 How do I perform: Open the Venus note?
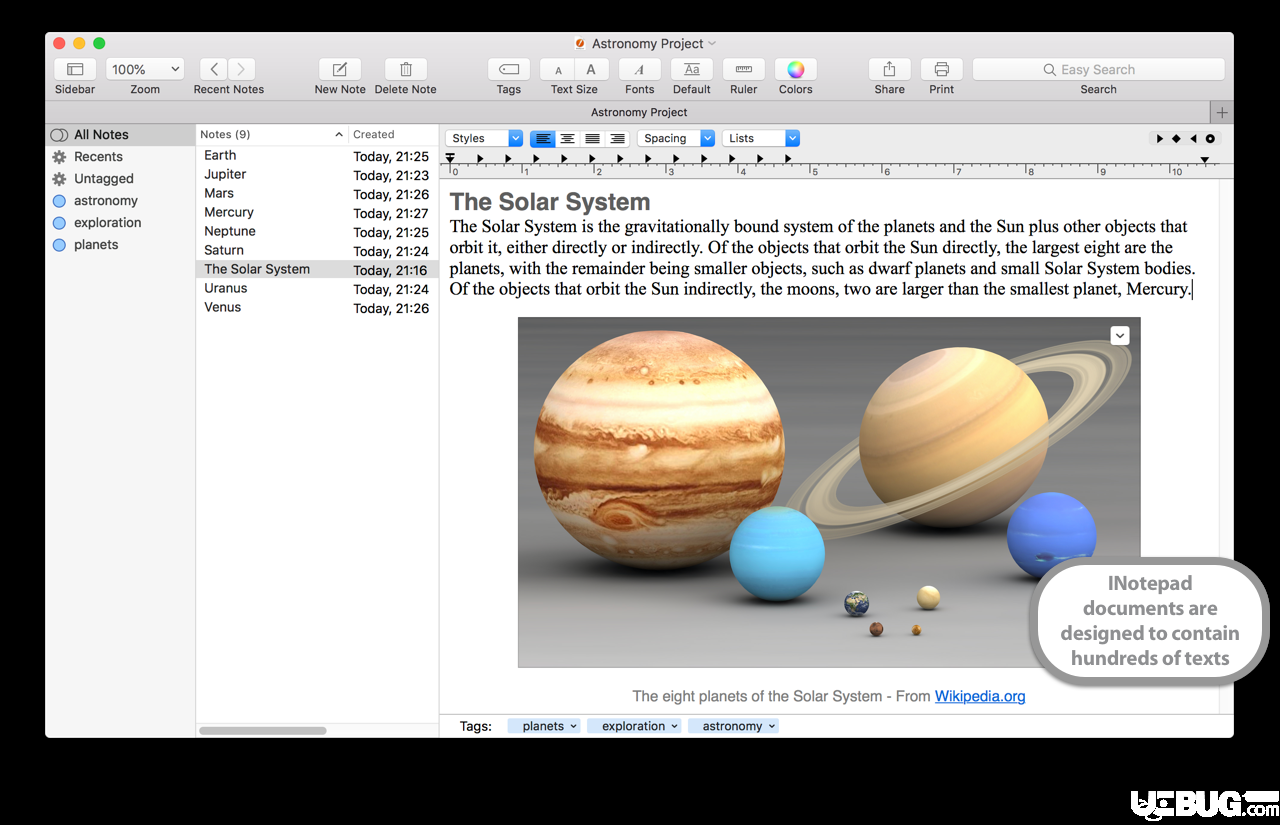coord(317,308)
